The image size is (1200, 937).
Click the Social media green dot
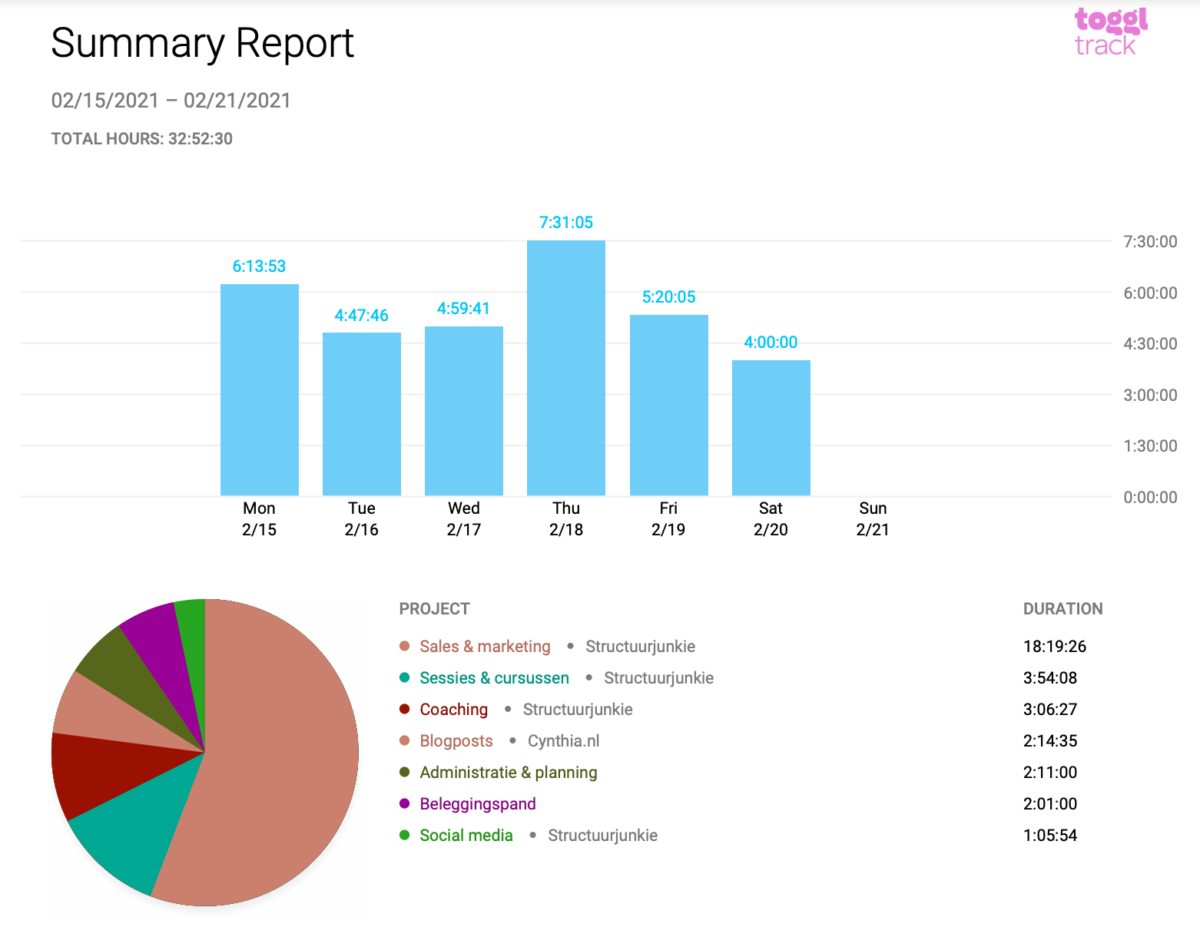[405, 836]
